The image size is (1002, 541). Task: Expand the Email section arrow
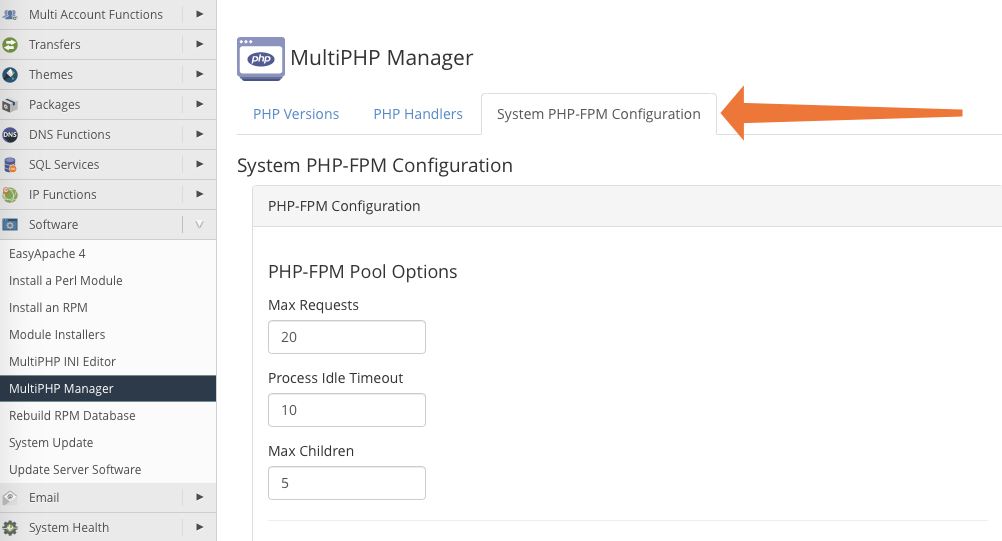(199, 497)
